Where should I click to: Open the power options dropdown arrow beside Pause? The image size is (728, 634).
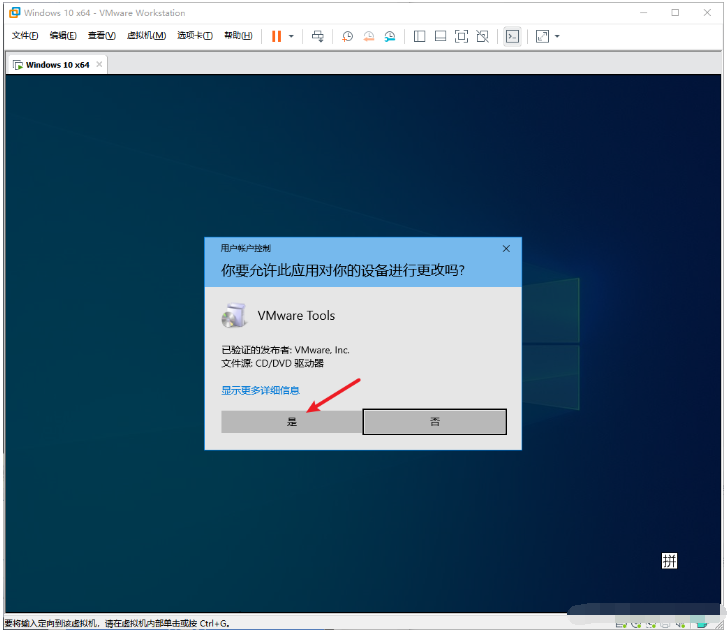pyautogui.click(x=291, y=36)
